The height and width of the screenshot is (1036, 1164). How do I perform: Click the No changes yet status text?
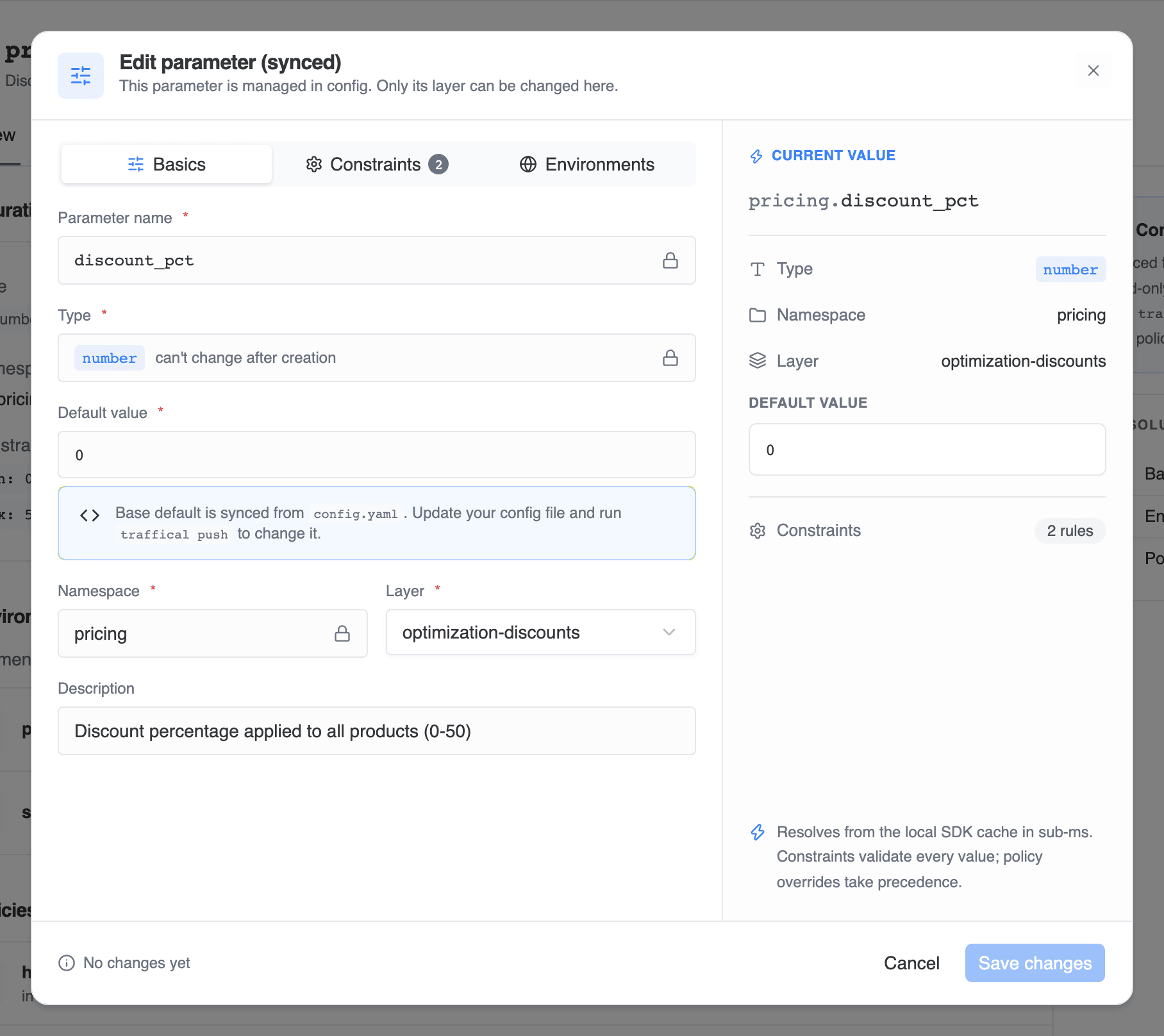coord(137,963)
